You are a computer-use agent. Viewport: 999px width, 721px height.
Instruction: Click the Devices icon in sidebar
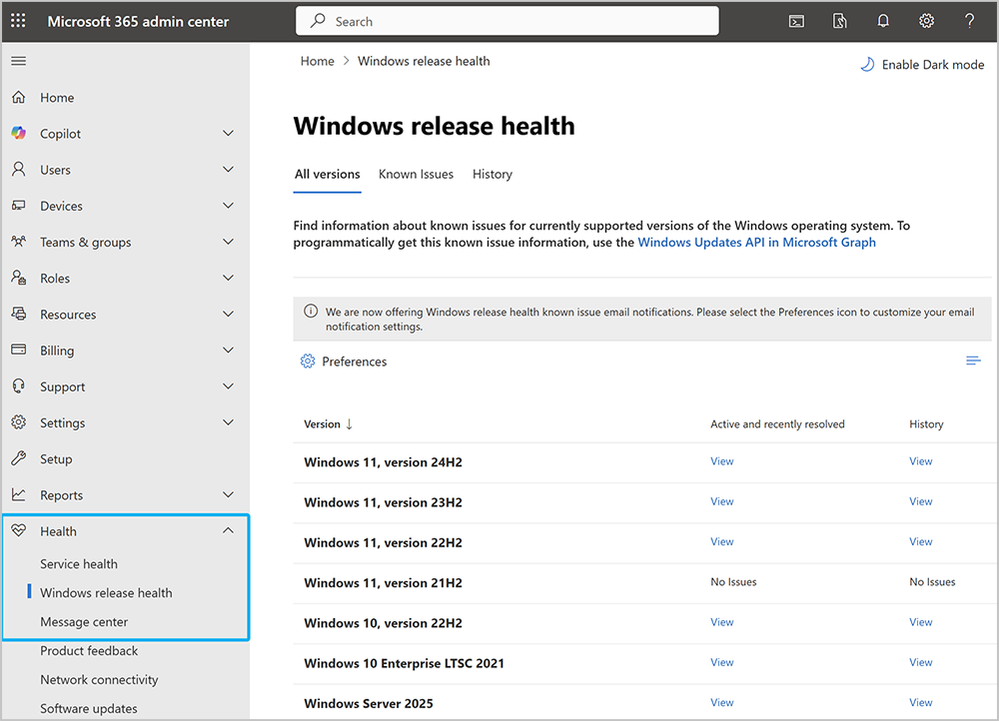[x=19, y=206]
